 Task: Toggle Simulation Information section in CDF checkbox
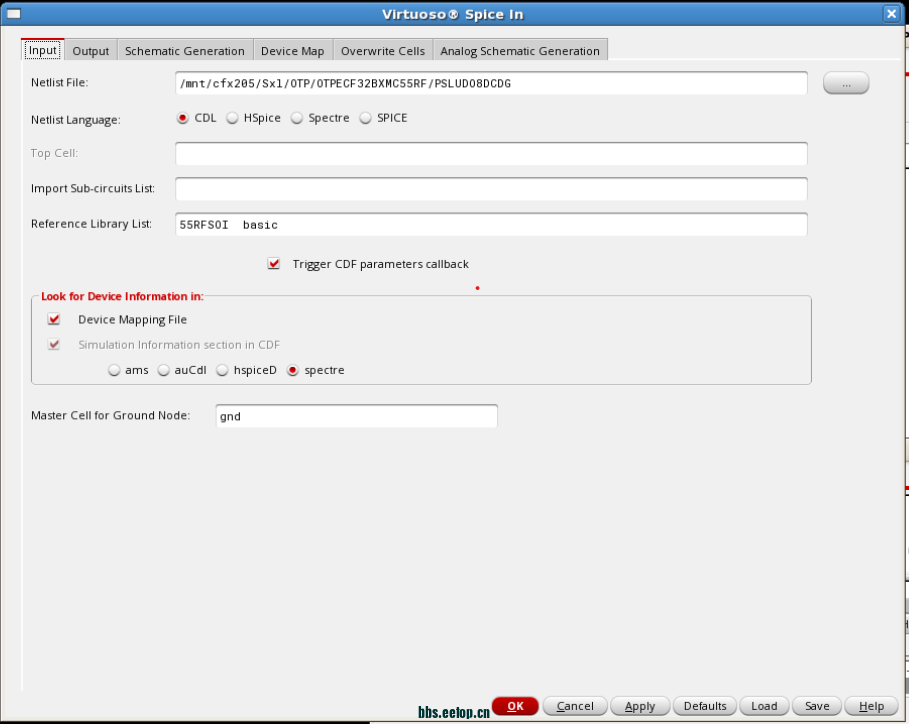(x=54, y=345)
